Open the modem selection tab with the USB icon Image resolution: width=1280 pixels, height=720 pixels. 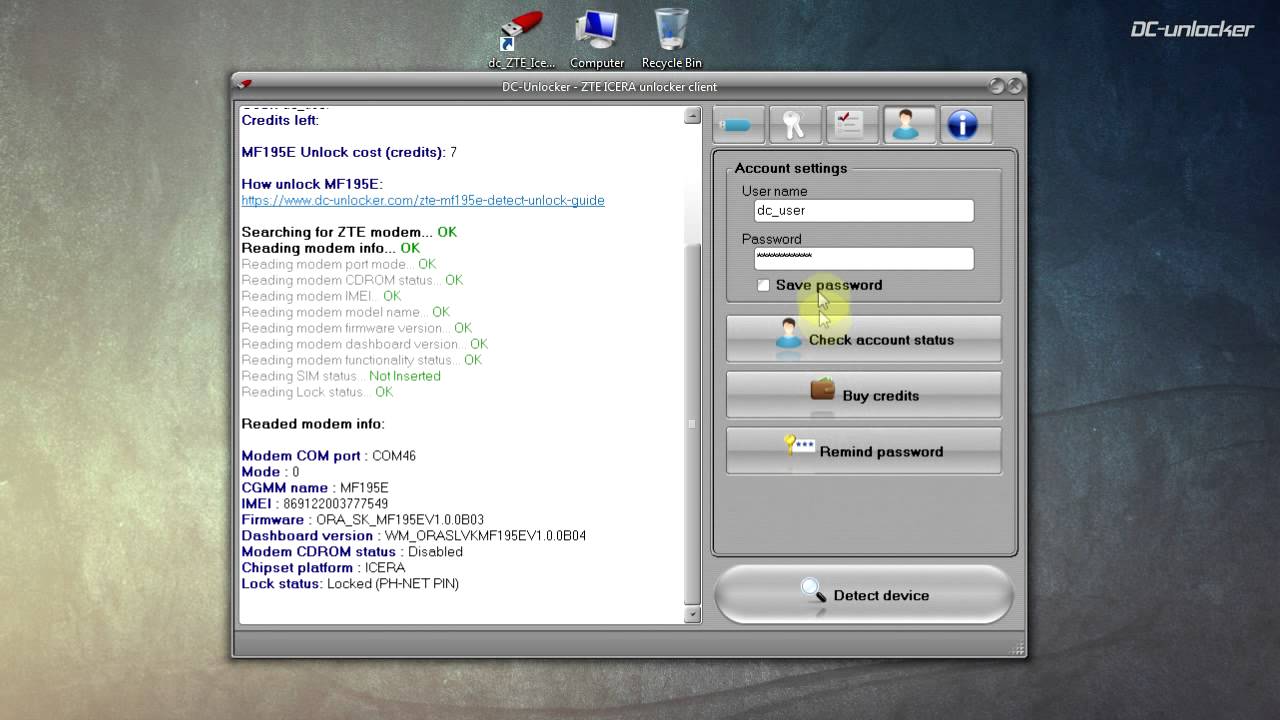tap(739, 125)
